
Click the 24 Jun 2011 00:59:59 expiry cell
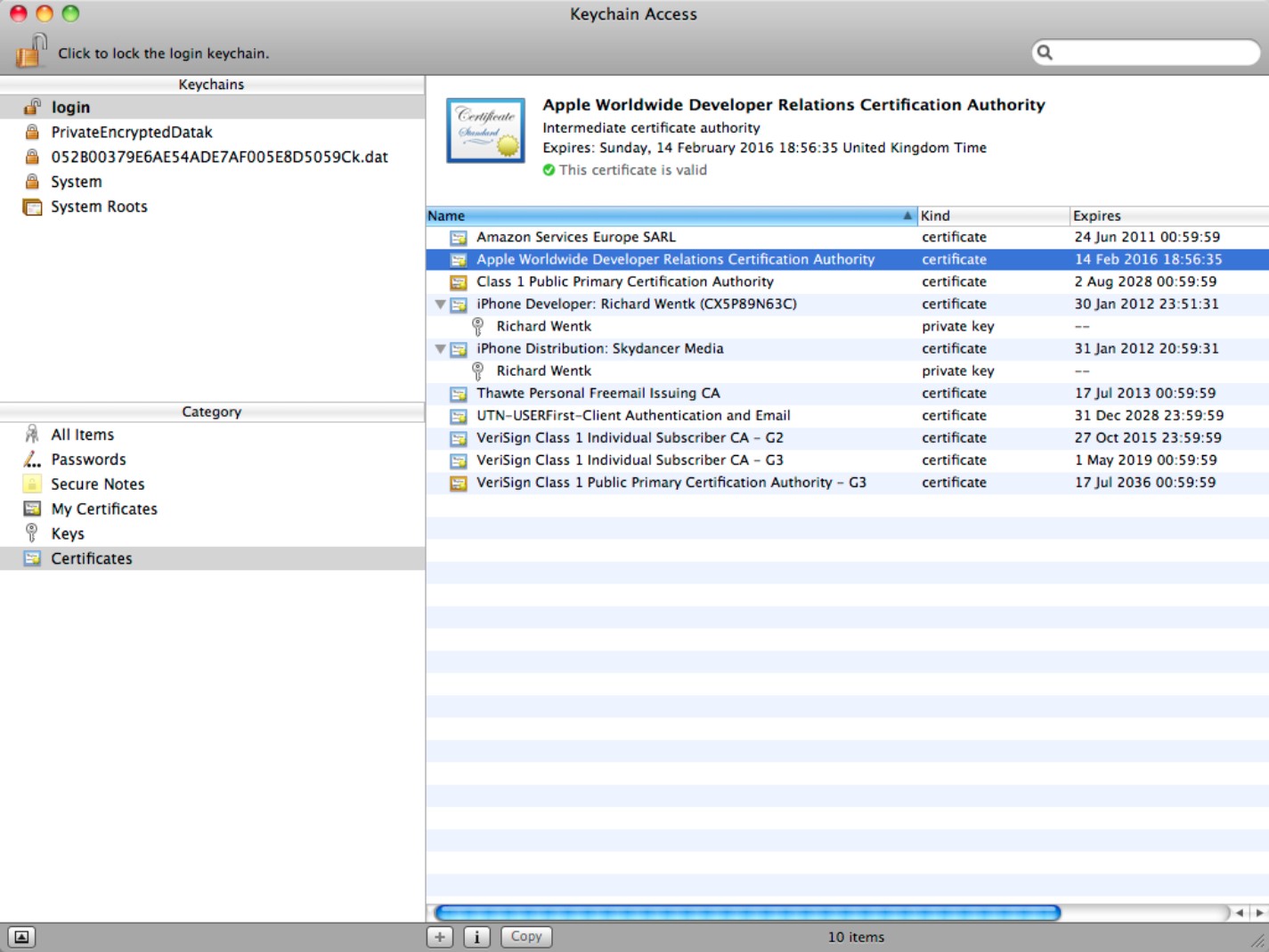tap(1147, 237)
